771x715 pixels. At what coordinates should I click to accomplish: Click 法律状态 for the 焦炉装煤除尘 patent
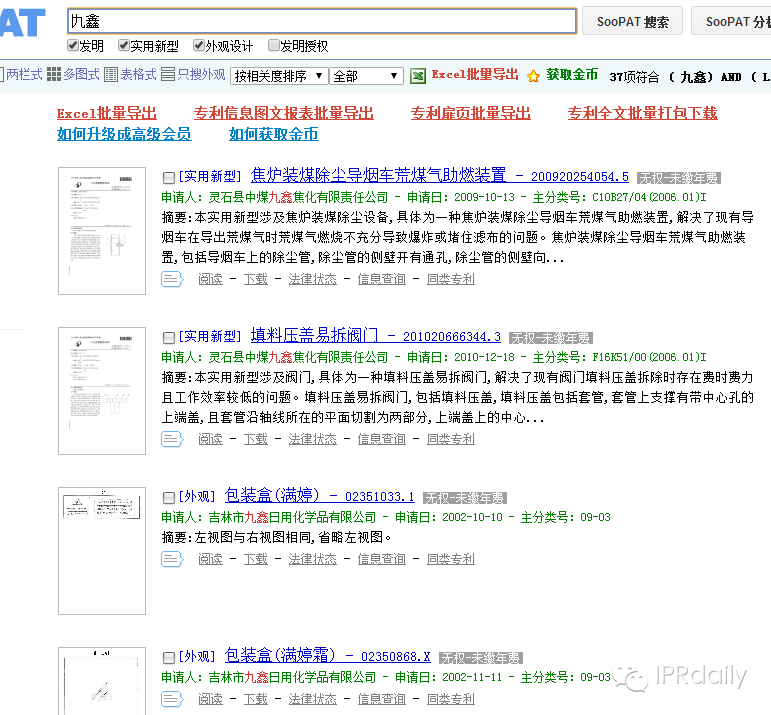(313, 279)
